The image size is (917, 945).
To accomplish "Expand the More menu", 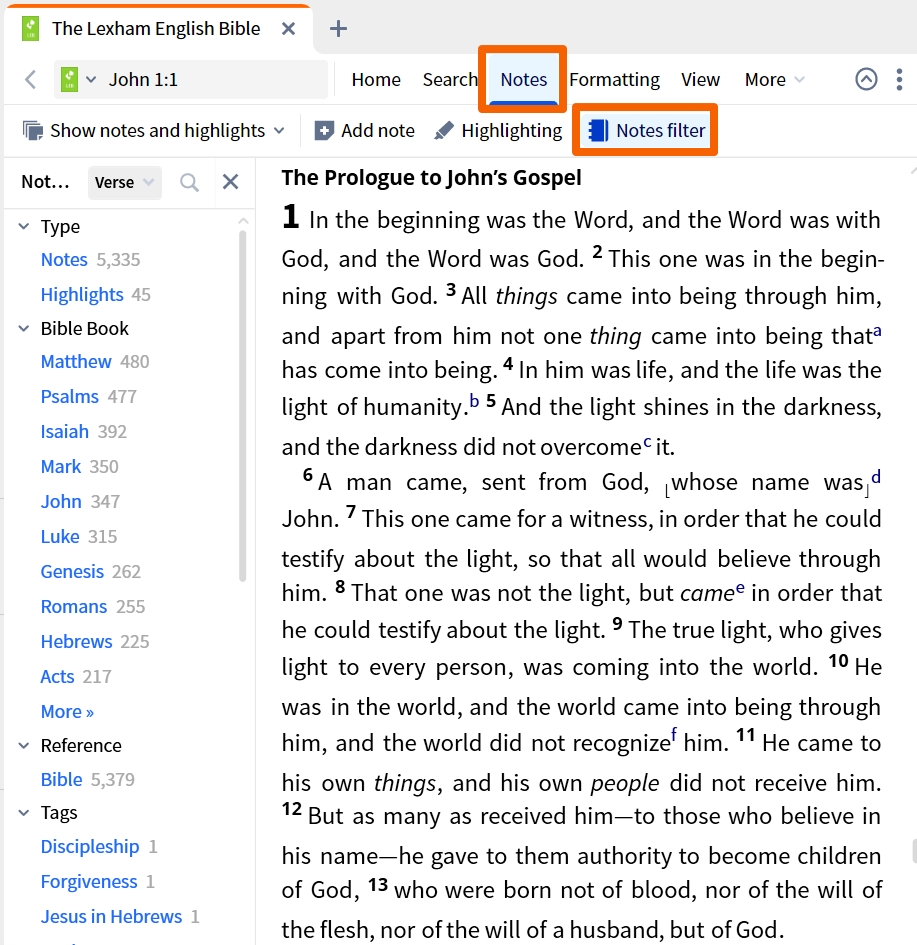I will click(774, 80).
